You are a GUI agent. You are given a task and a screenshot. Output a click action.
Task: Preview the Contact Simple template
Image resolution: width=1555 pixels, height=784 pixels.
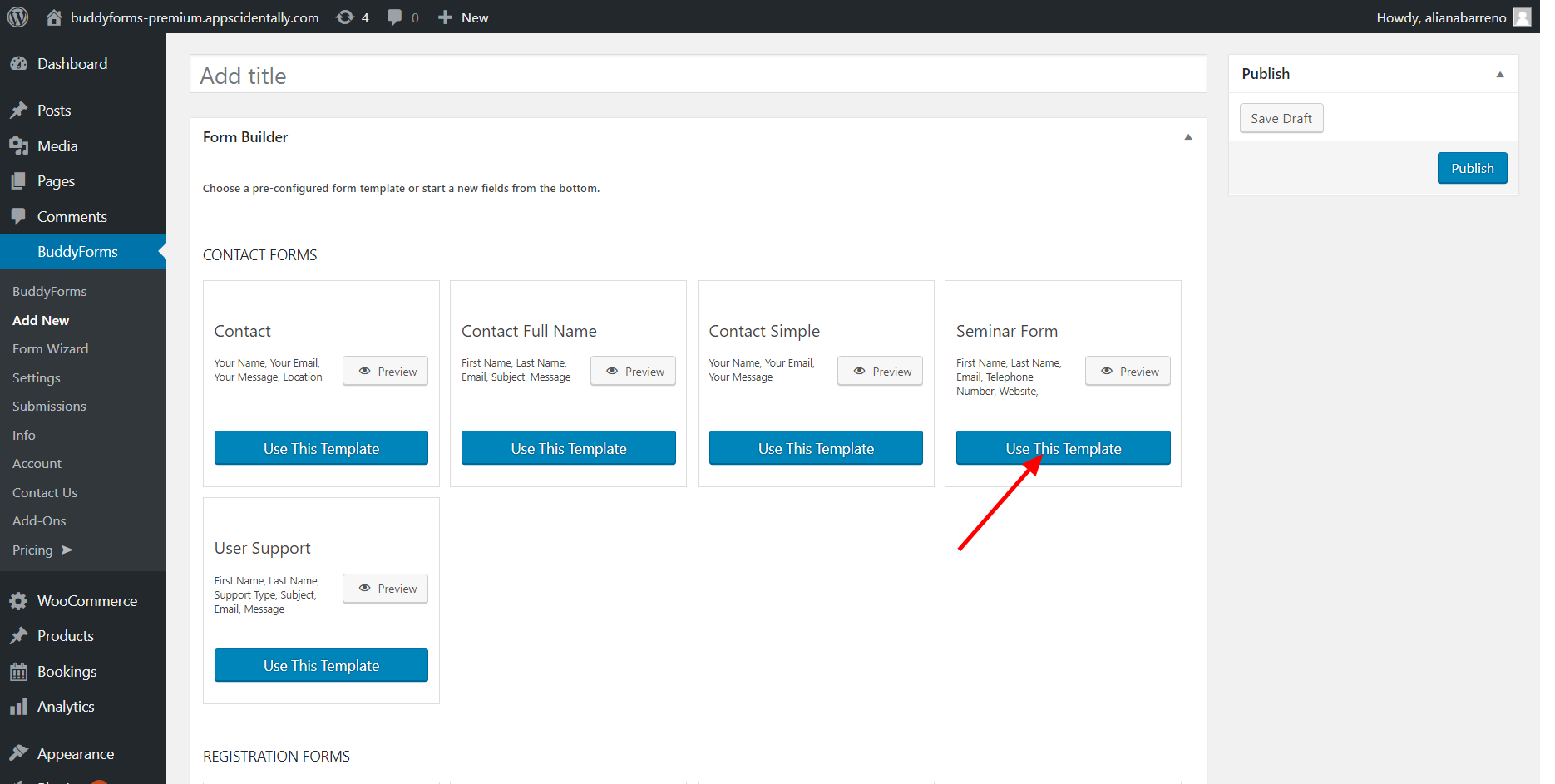(x=881, y=372)
